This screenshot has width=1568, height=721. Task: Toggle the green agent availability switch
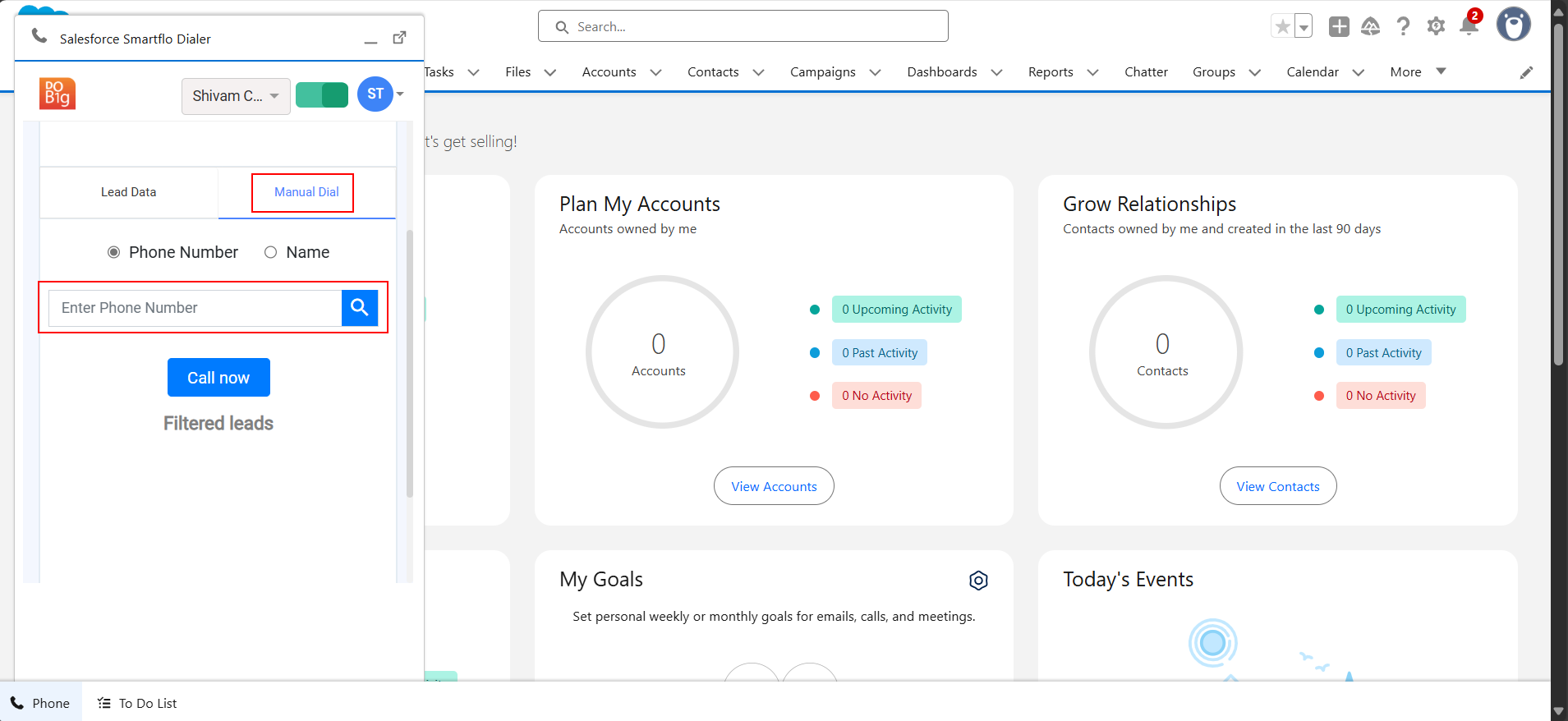[322, 95]
